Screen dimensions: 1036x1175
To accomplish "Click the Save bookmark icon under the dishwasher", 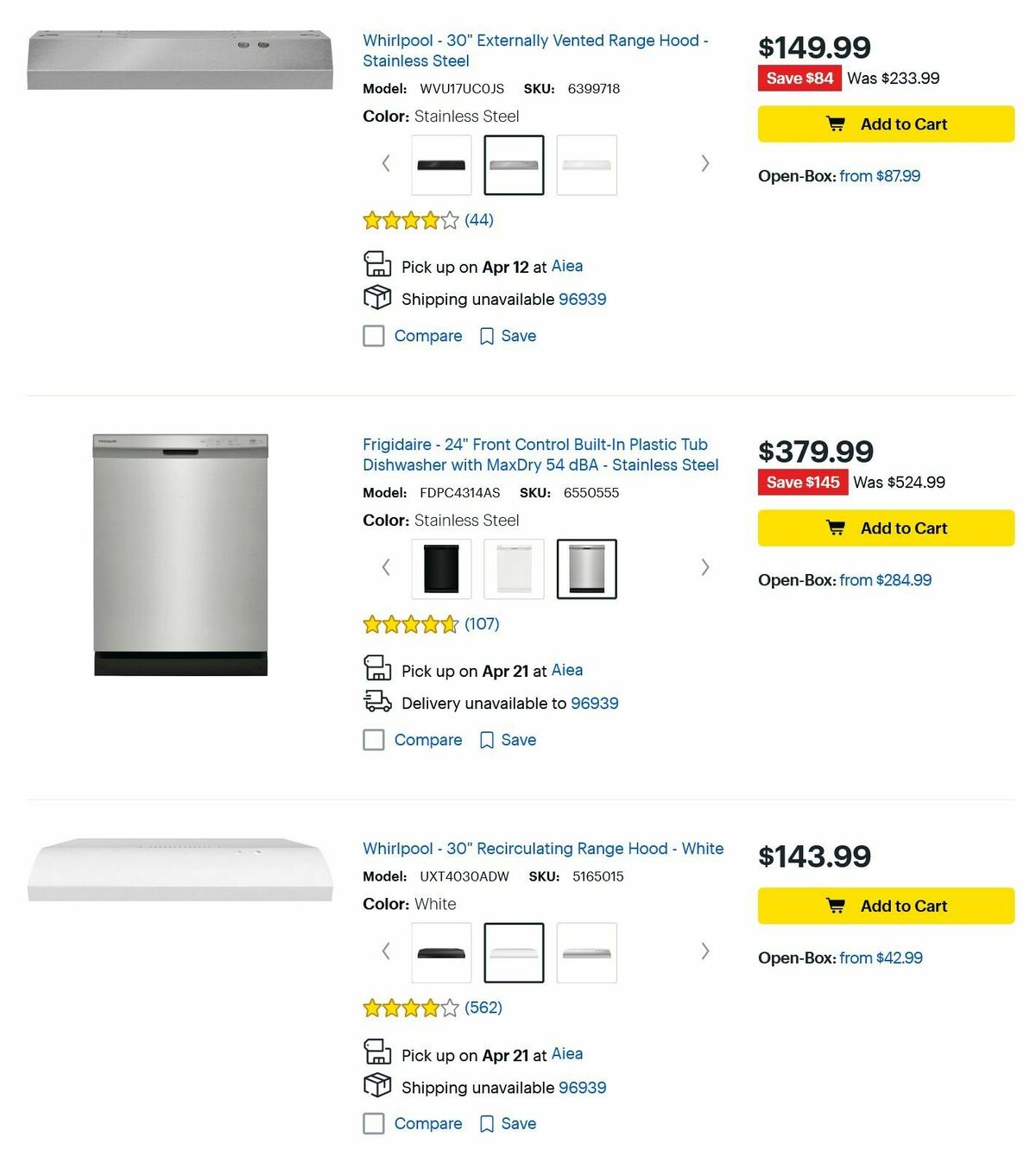I will [x=487, y=740].
